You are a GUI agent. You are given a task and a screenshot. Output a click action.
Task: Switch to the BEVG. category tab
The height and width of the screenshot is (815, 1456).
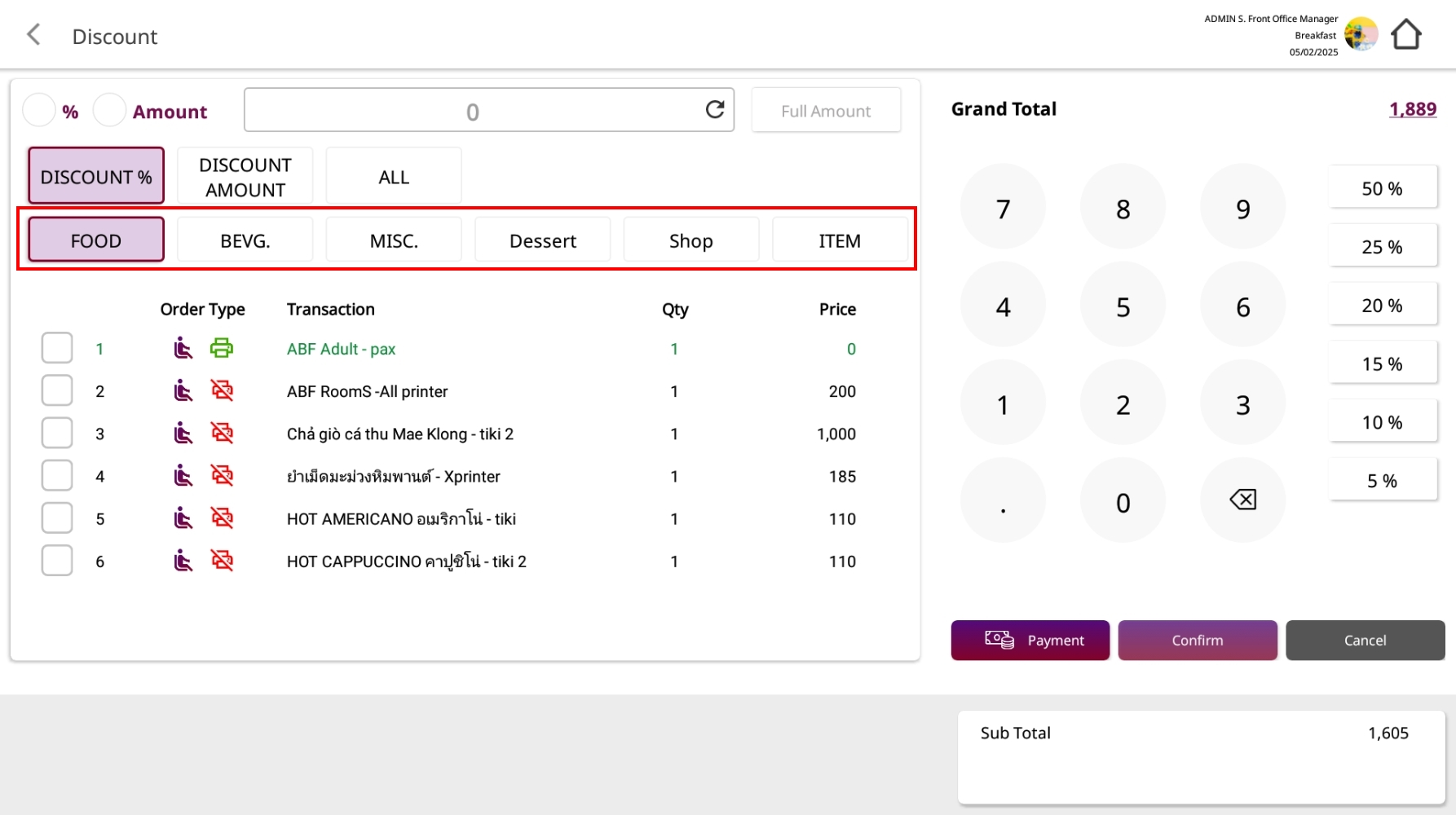(x=245, y=240)
